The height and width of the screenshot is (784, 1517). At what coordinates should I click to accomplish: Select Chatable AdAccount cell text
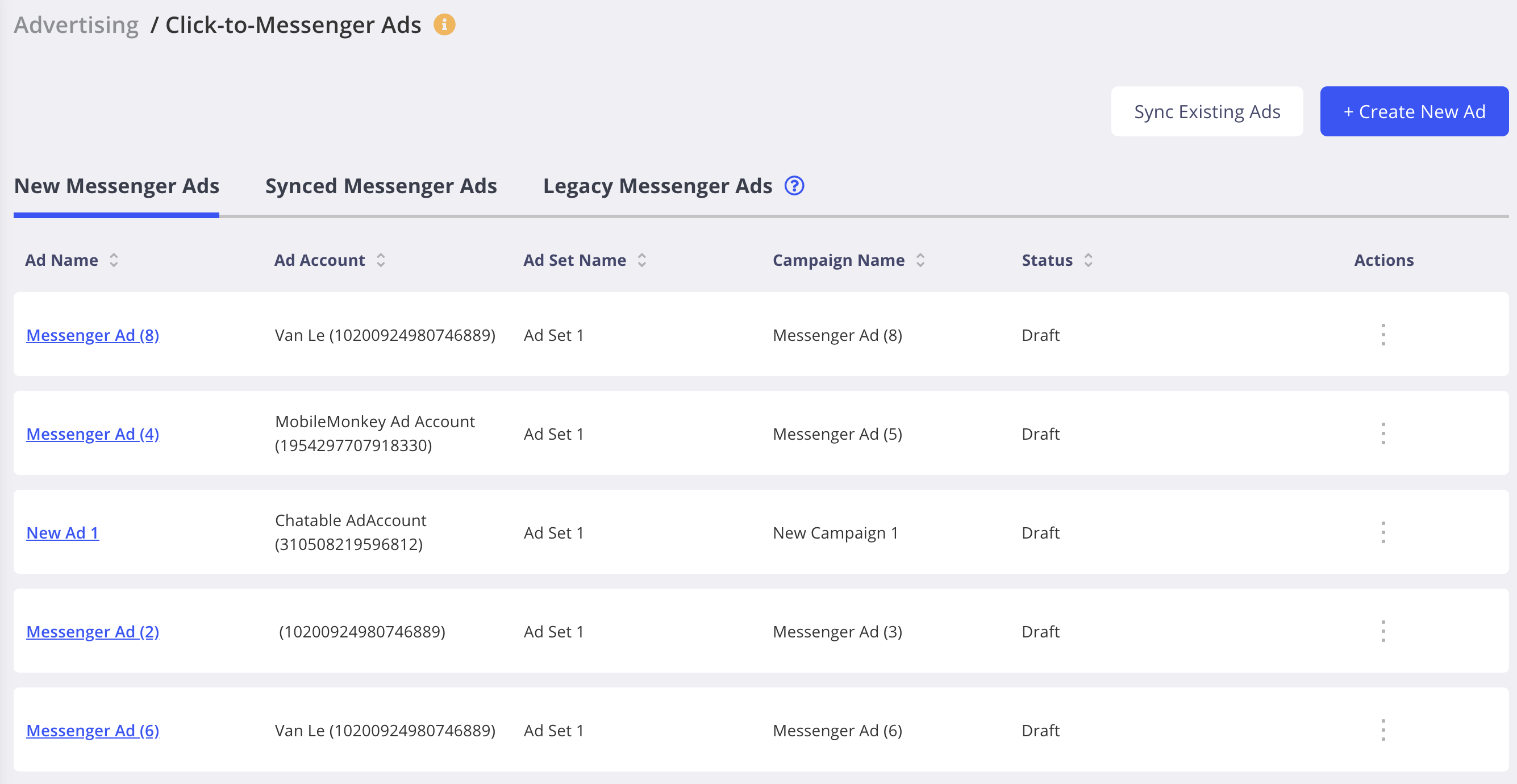pyautogui.click(x=351, y=532)
